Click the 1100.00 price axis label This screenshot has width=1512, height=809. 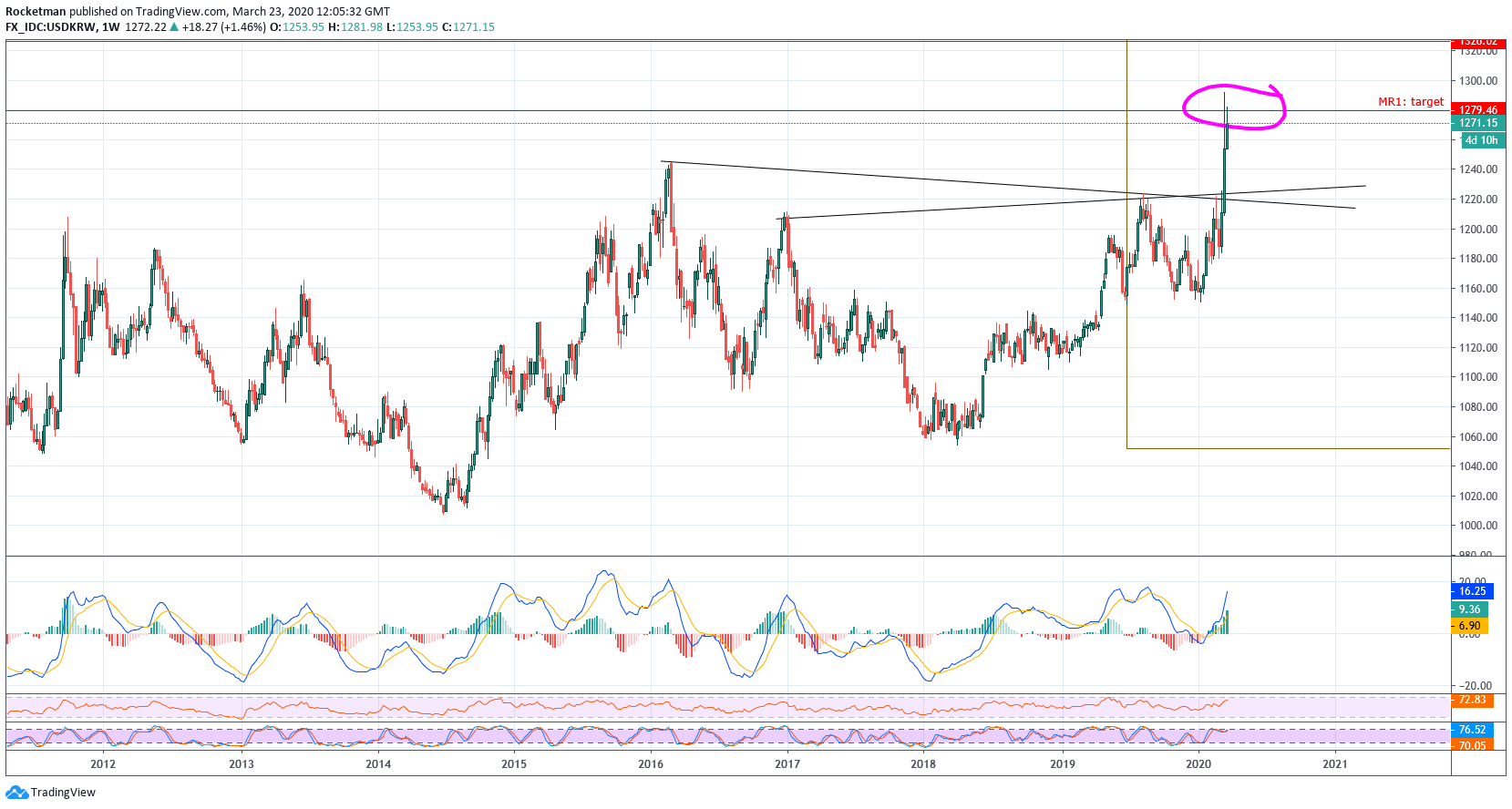pyautogui.click(x=1478, y=377)
